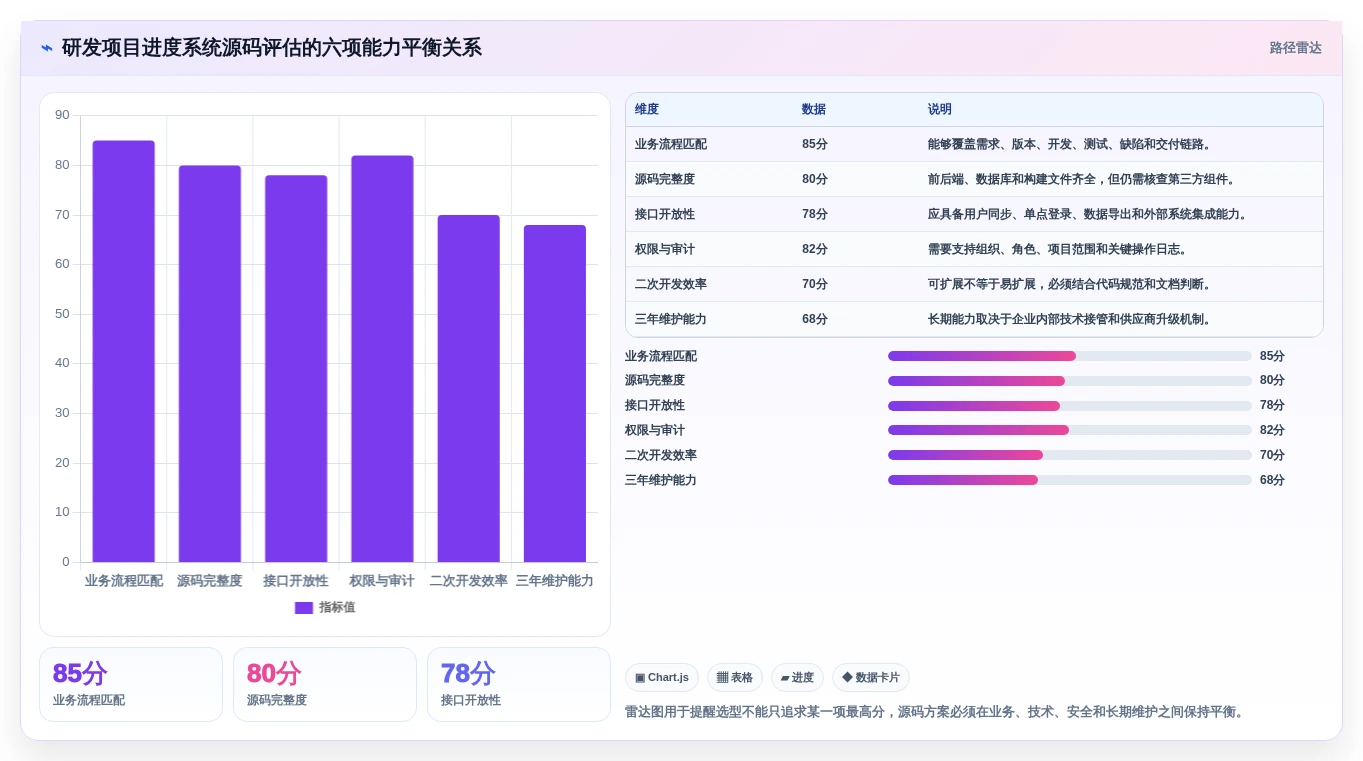Click the 维度 table column header
Viewport: 1363px width, 761px height.
647,110
